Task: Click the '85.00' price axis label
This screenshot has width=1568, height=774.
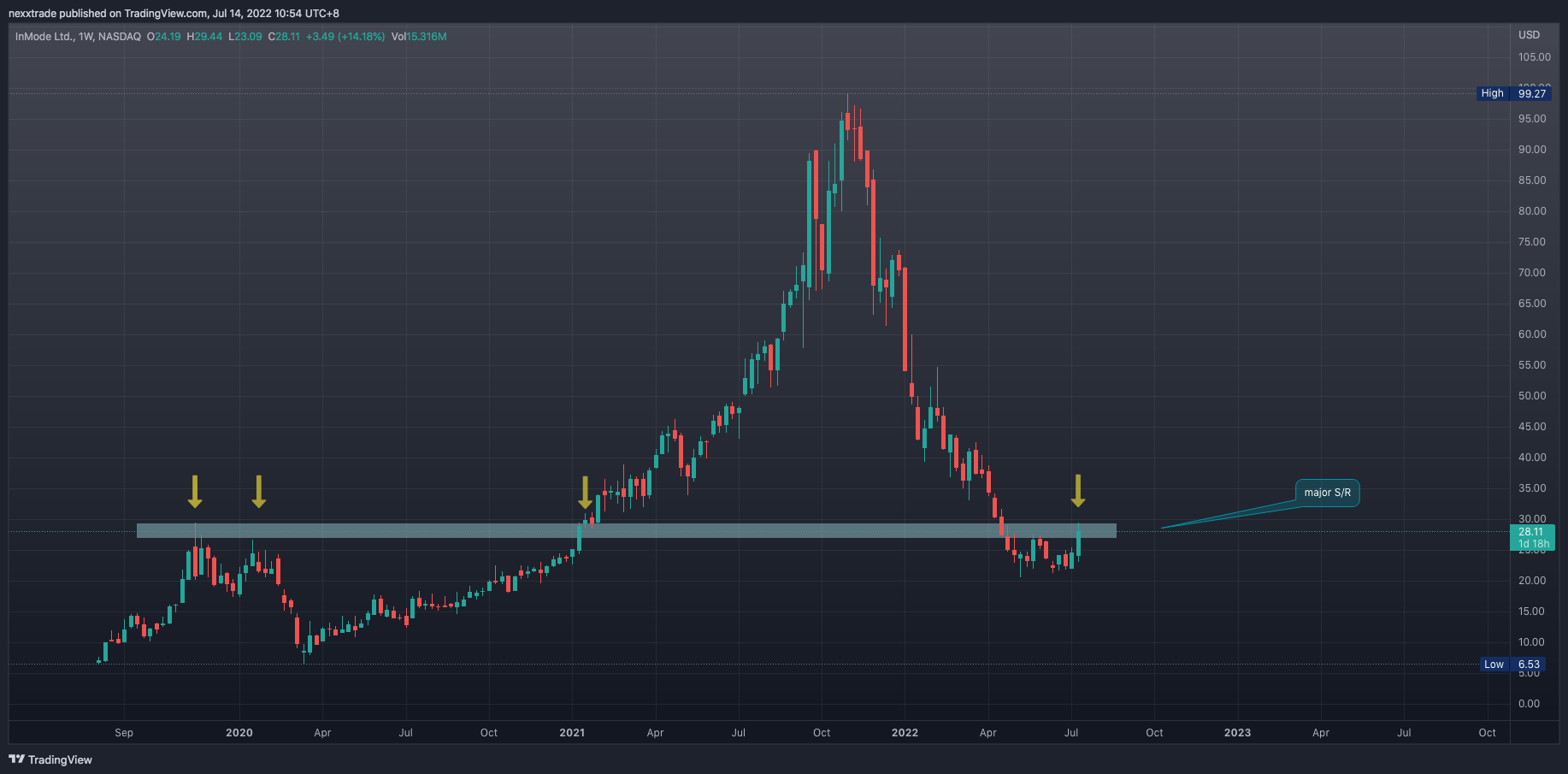Action: click(x=1532, y=180)
